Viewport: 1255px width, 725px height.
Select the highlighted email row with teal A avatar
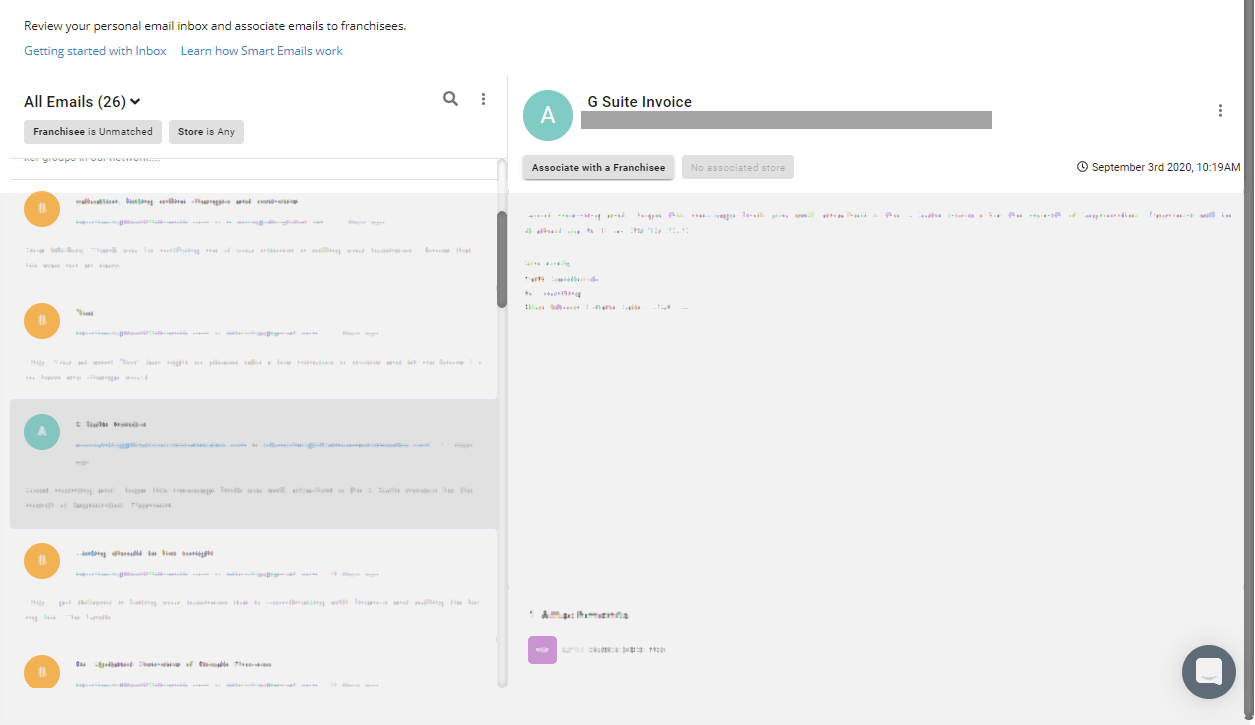pyautogui.click(x=254, y=464)
